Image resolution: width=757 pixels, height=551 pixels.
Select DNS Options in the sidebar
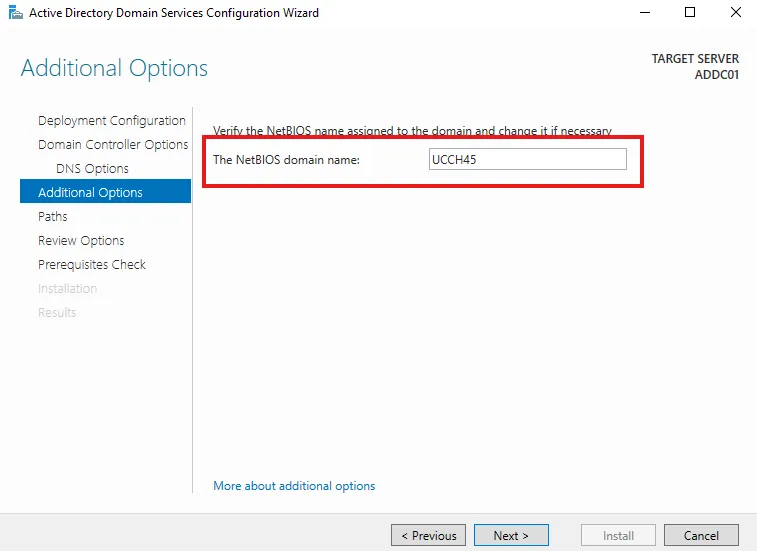92,169
